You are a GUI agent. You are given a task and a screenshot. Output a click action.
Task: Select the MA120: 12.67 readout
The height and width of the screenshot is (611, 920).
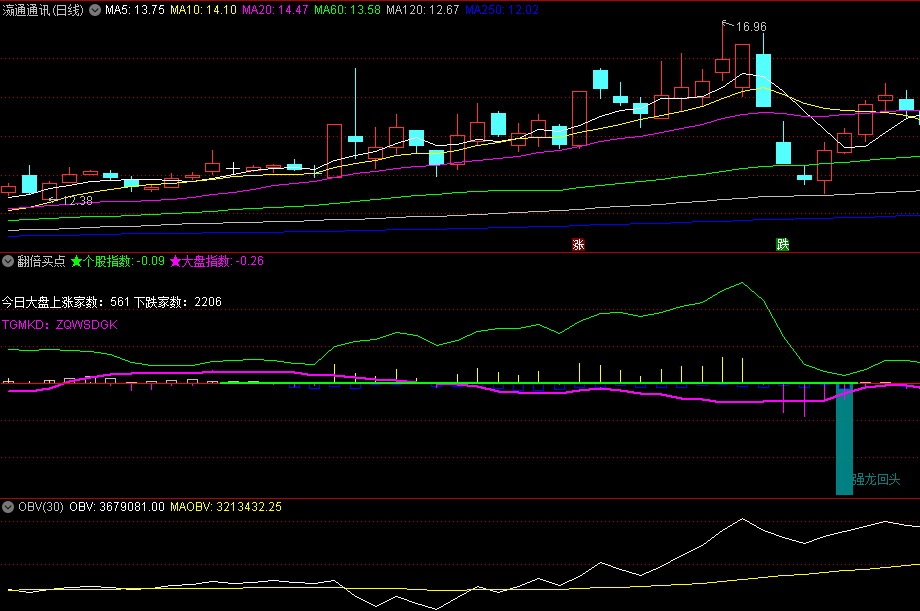tap(422, 10)
